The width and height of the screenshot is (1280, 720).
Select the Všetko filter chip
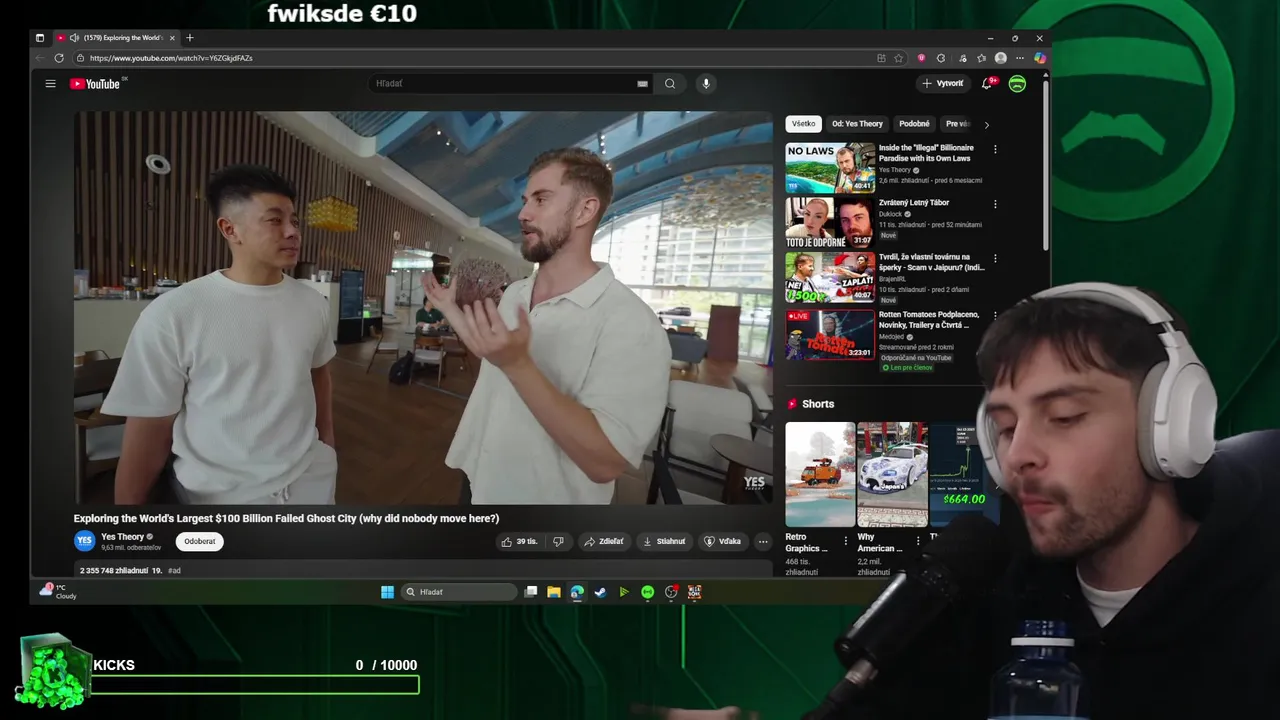(804, 124)
